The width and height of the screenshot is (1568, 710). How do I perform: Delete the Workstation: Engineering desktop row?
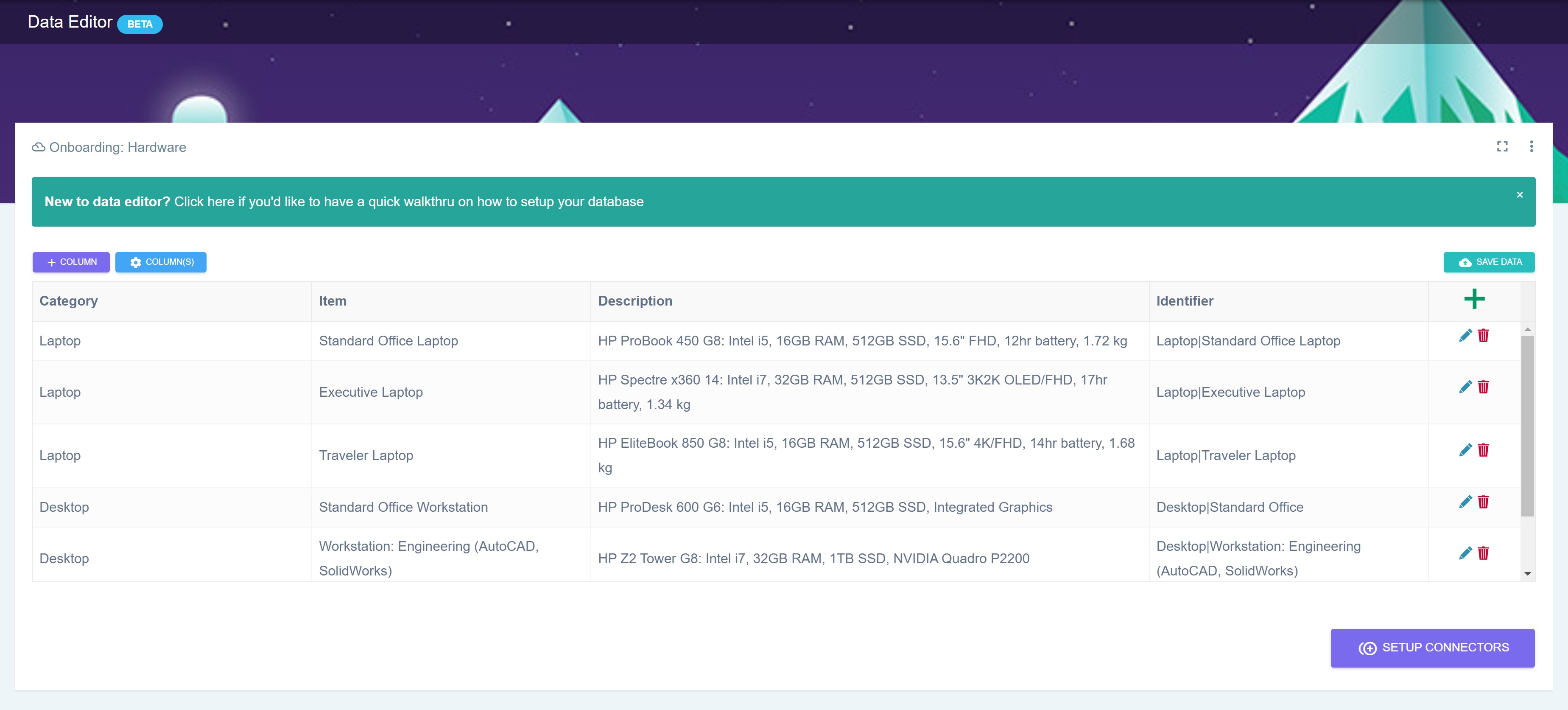pos(1484,553)
